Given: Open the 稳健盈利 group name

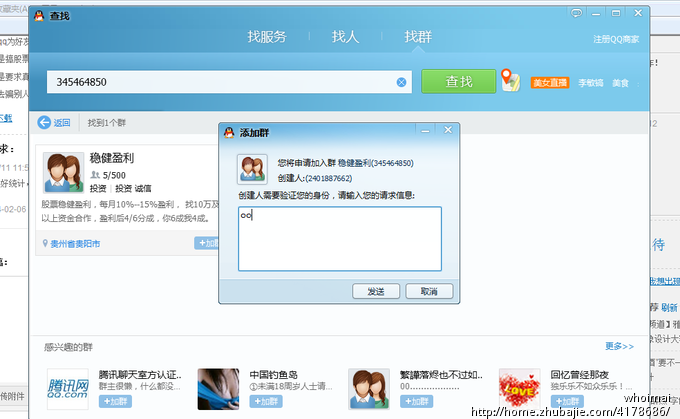Looking at the screenshot, I should click(x=111, y=158).
